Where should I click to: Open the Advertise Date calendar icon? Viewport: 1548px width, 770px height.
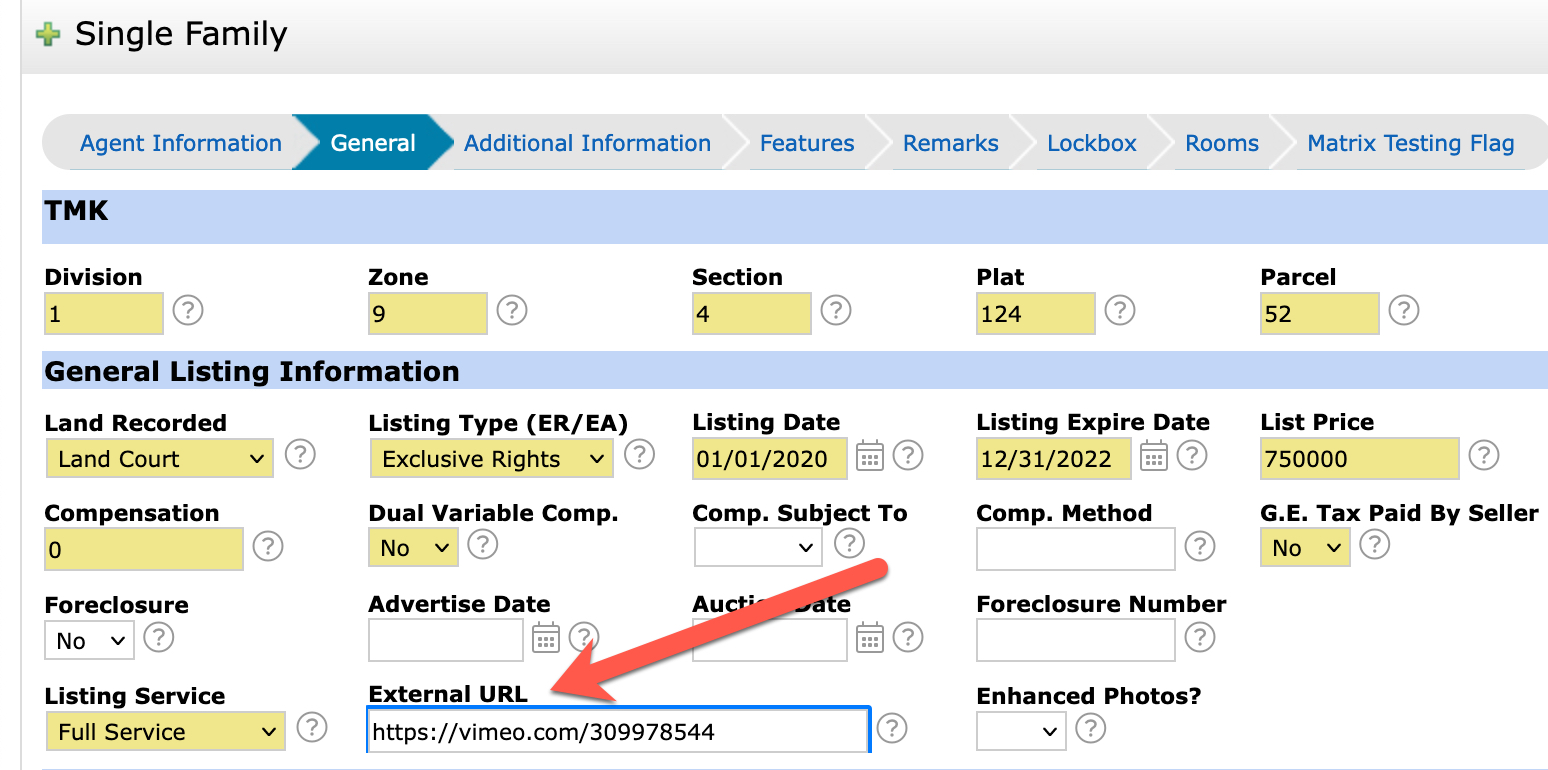click(546, 638)
